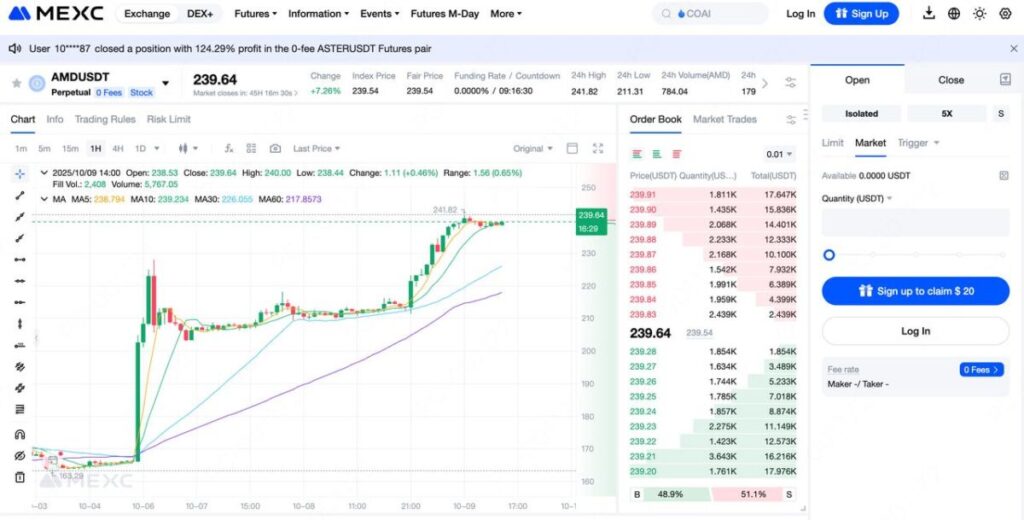Click the trash icon to delete drawings

[19, 477]
